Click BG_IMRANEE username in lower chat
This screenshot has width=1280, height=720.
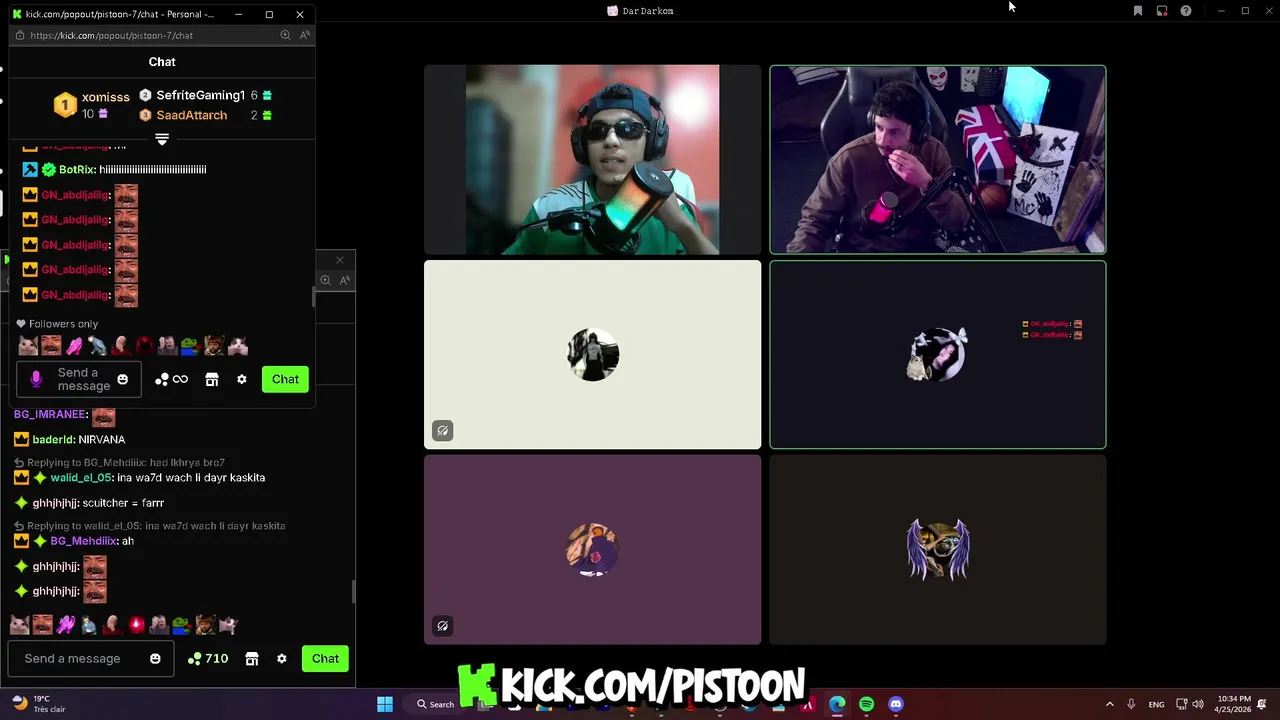(x=49, y=414)
